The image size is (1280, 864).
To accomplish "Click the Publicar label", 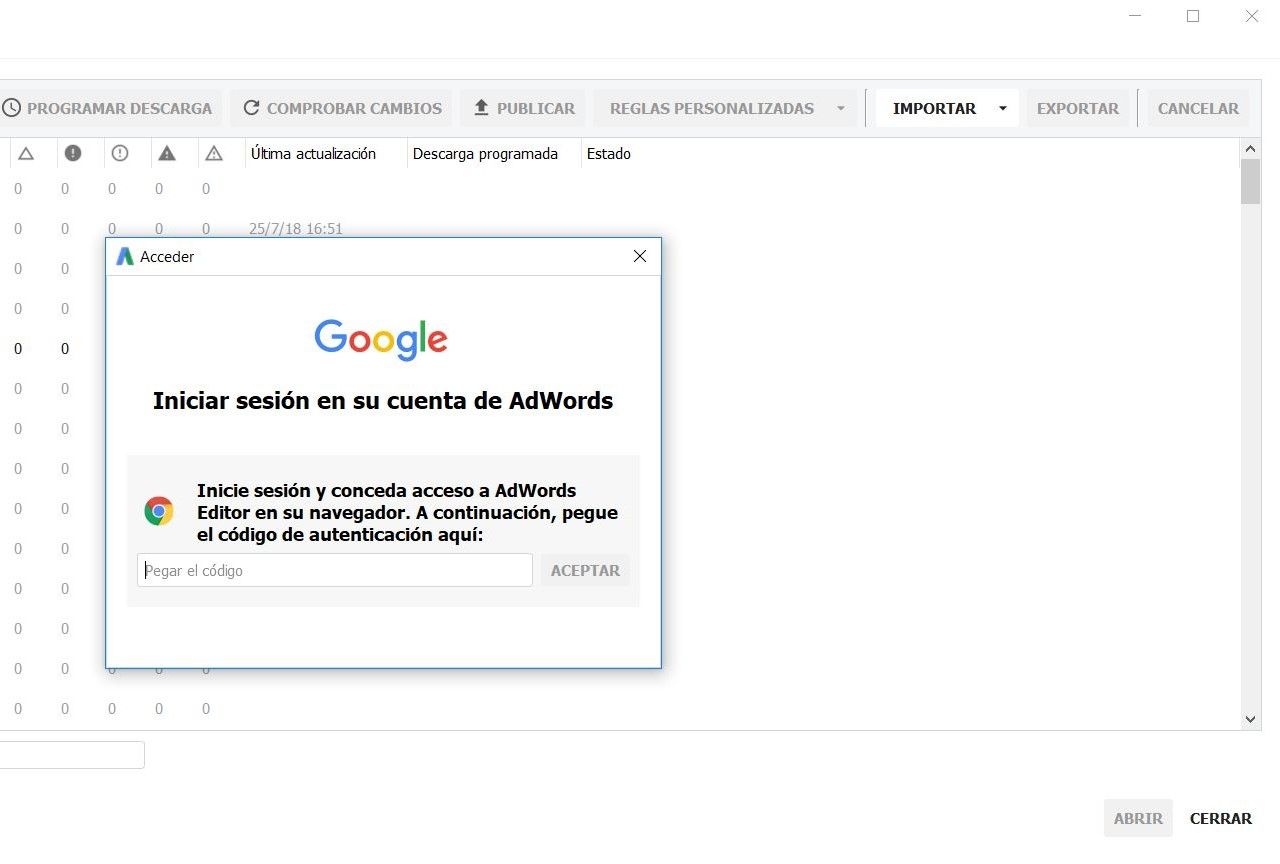I will pyautogui.click(x=536, y=108).
